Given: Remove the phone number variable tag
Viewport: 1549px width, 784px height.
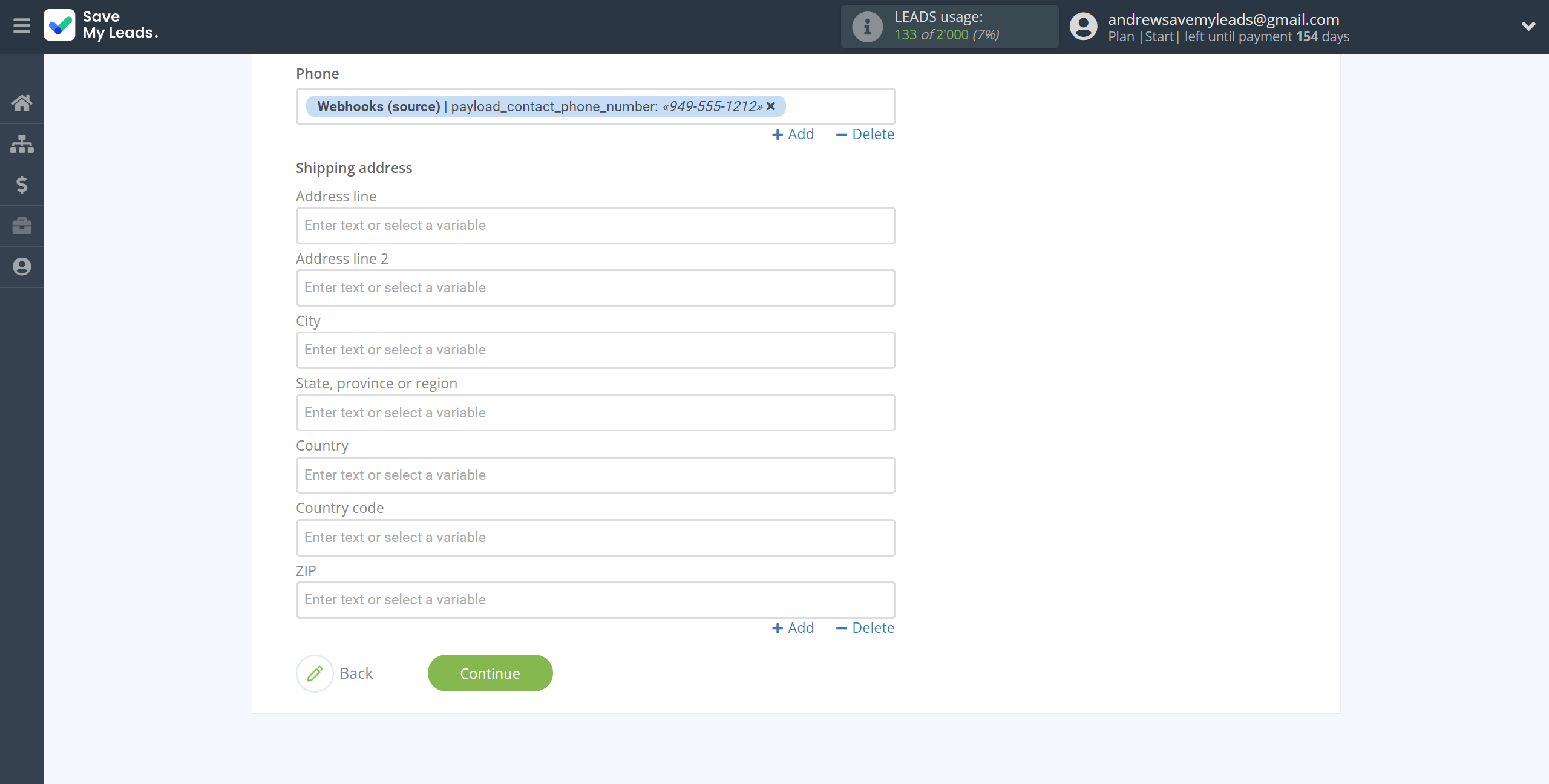Looking at the screenshot, I should pyautogui.click(x=771, y=106).
